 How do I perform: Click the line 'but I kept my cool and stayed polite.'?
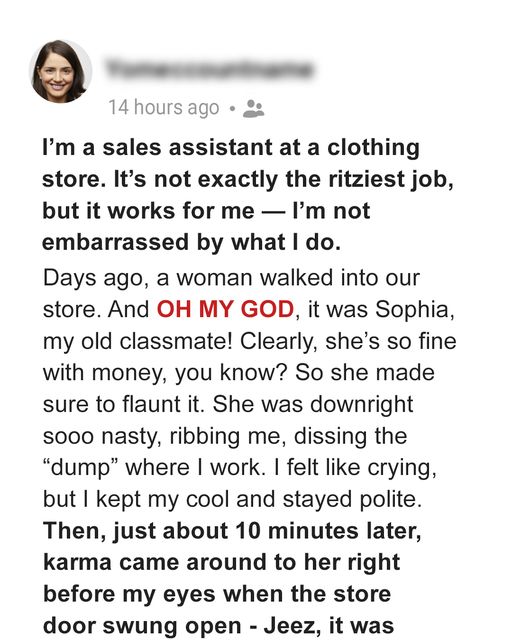click(x=232, y=499)
